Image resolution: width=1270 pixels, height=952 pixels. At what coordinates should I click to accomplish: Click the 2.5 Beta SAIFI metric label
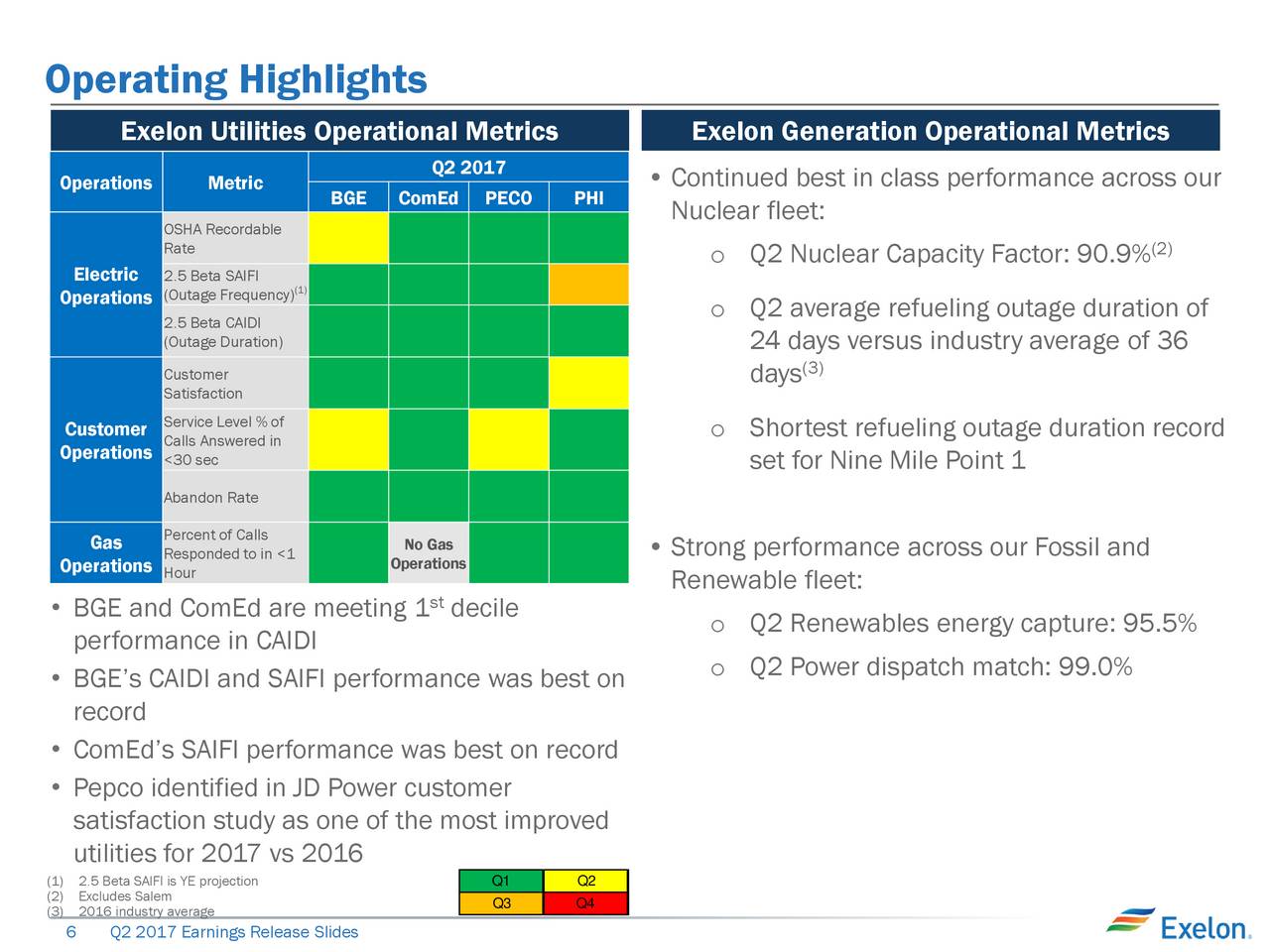click(235, 285)
